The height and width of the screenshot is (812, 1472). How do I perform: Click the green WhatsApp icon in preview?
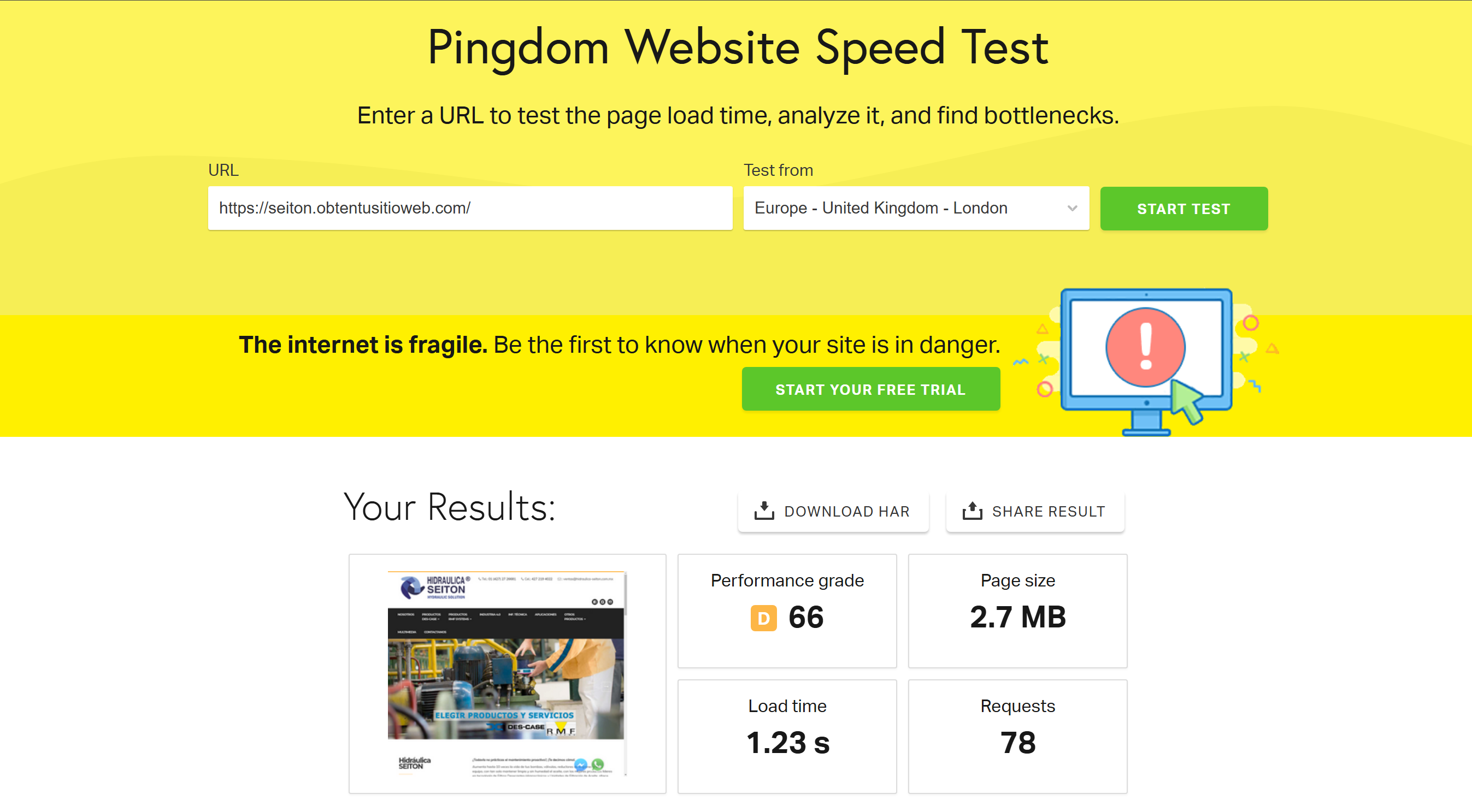598,764
